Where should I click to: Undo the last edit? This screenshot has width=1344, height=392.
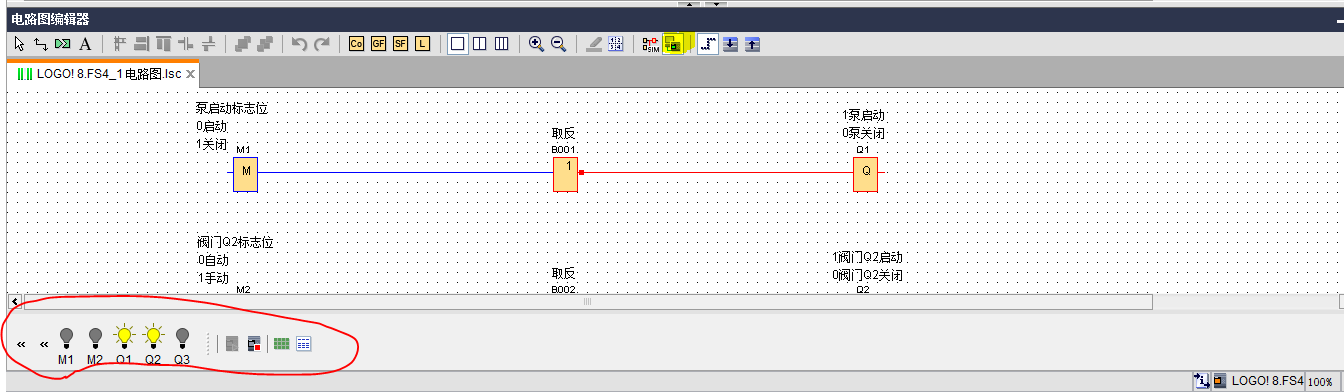click(x=299, y=44)
